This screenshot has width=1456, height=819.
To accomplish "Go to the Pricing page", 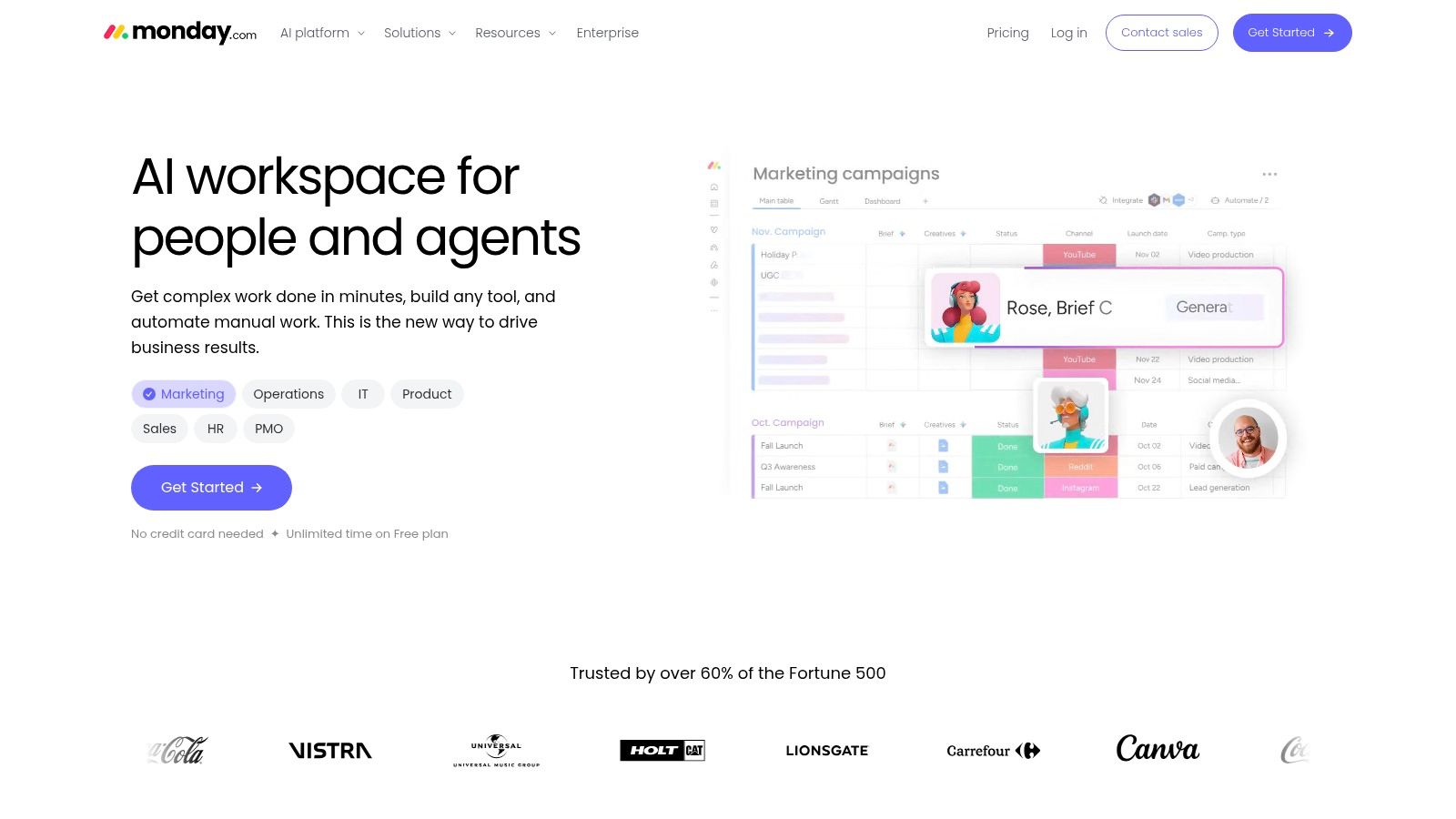I will click(x=1007, y=33).
